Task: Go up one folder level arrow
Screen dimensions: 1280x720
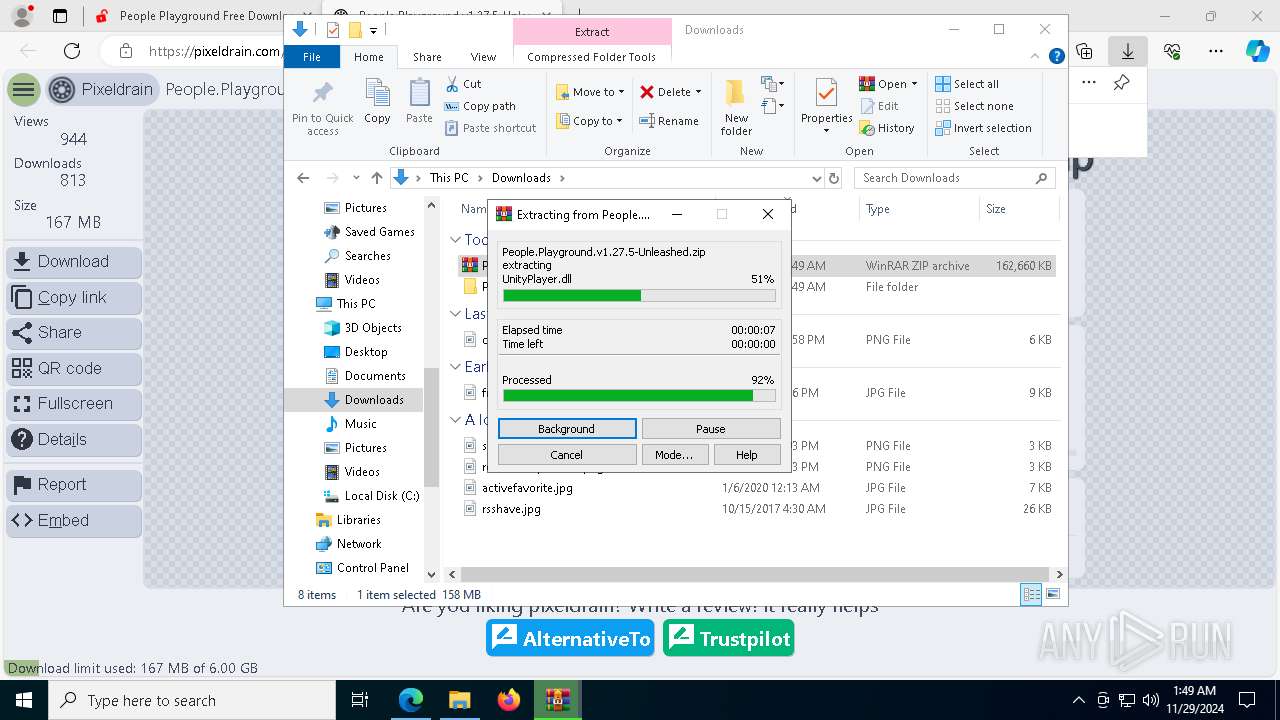Action: click(376, 178)
